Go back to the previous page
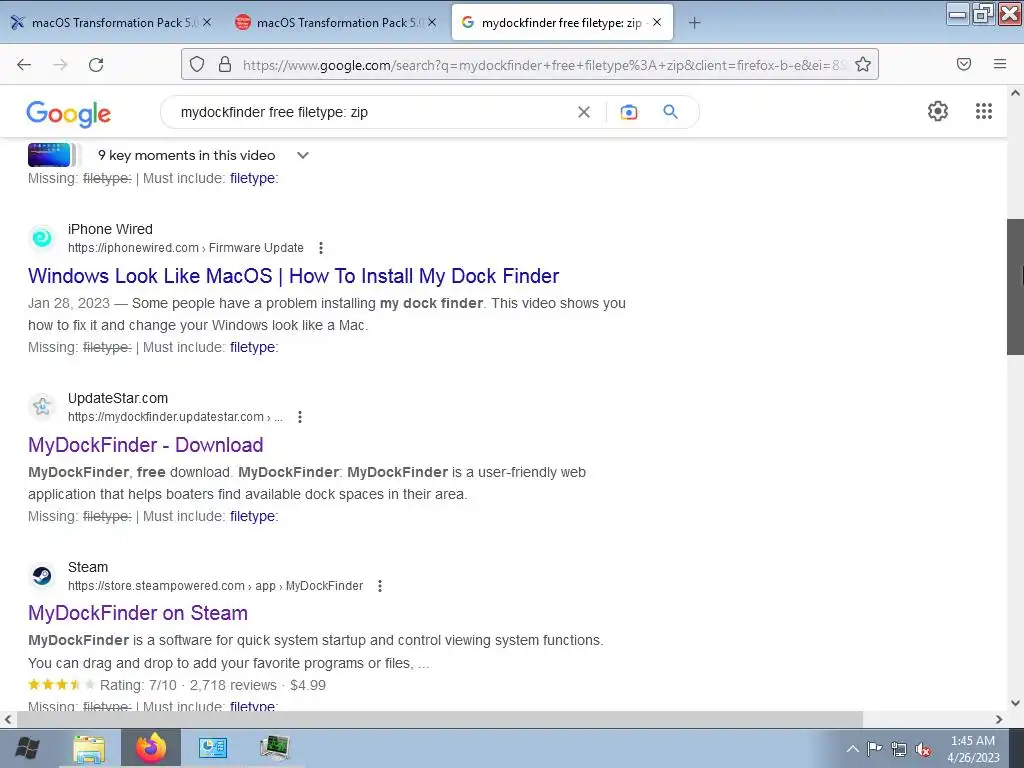 coord(24,64)
